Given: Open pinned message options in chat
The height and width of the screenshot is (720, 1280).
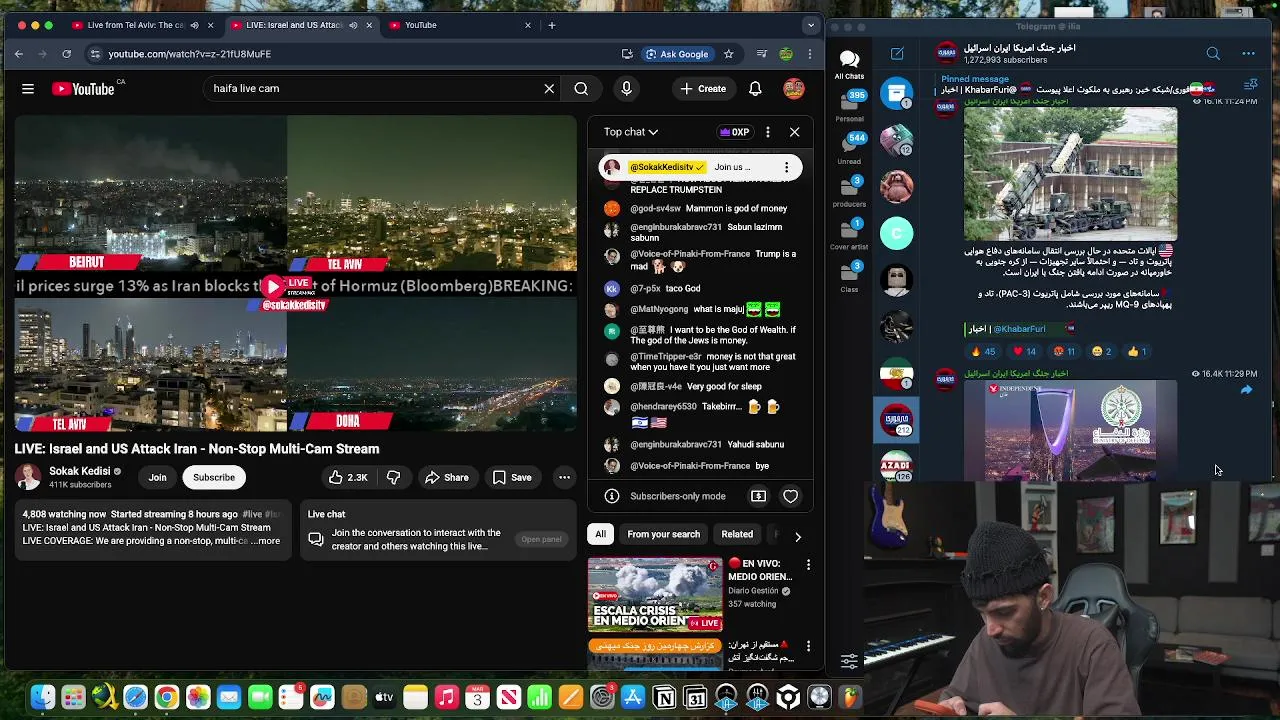Looking at the screenshot, I should click(787, 167).
